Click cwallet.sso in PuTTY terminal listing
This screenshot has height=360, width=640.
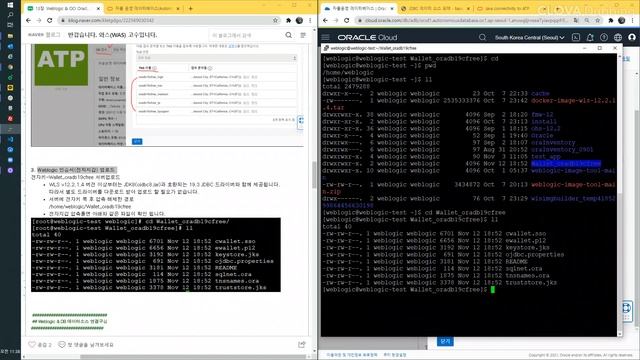[526, 234]
